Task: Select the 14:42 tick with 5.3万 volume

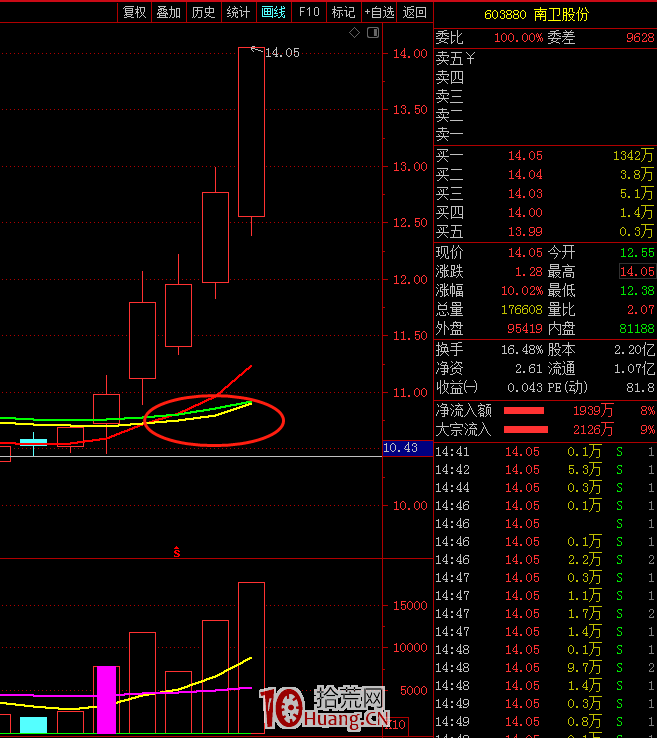Action: 545,470
